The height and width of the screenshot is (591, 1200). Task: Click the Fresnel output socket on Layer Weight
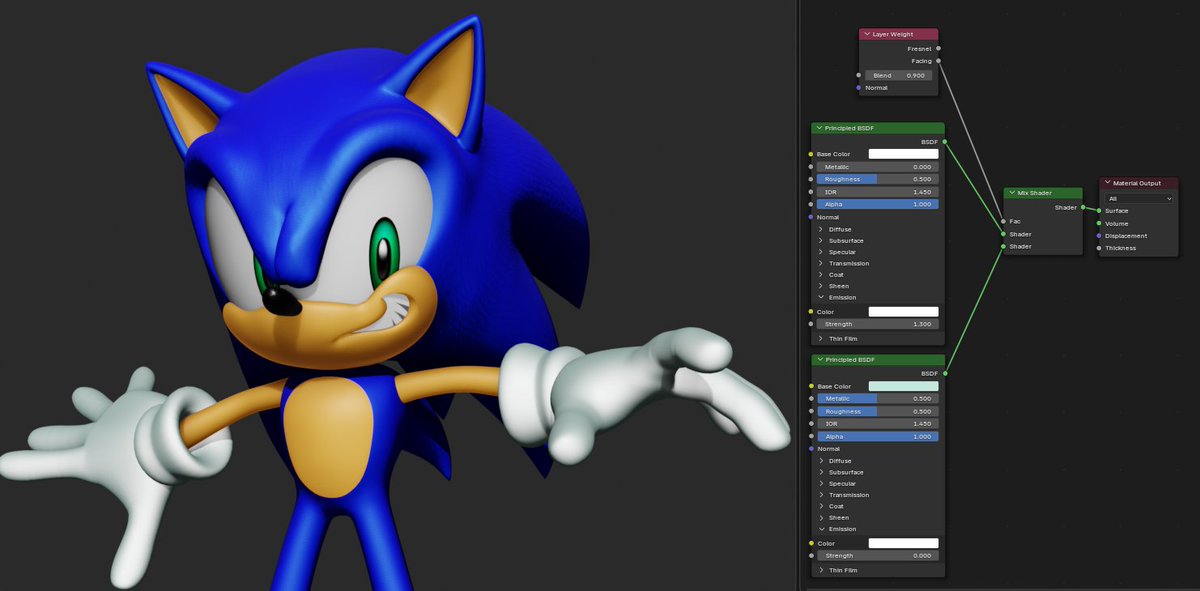[x=938, y=48]
